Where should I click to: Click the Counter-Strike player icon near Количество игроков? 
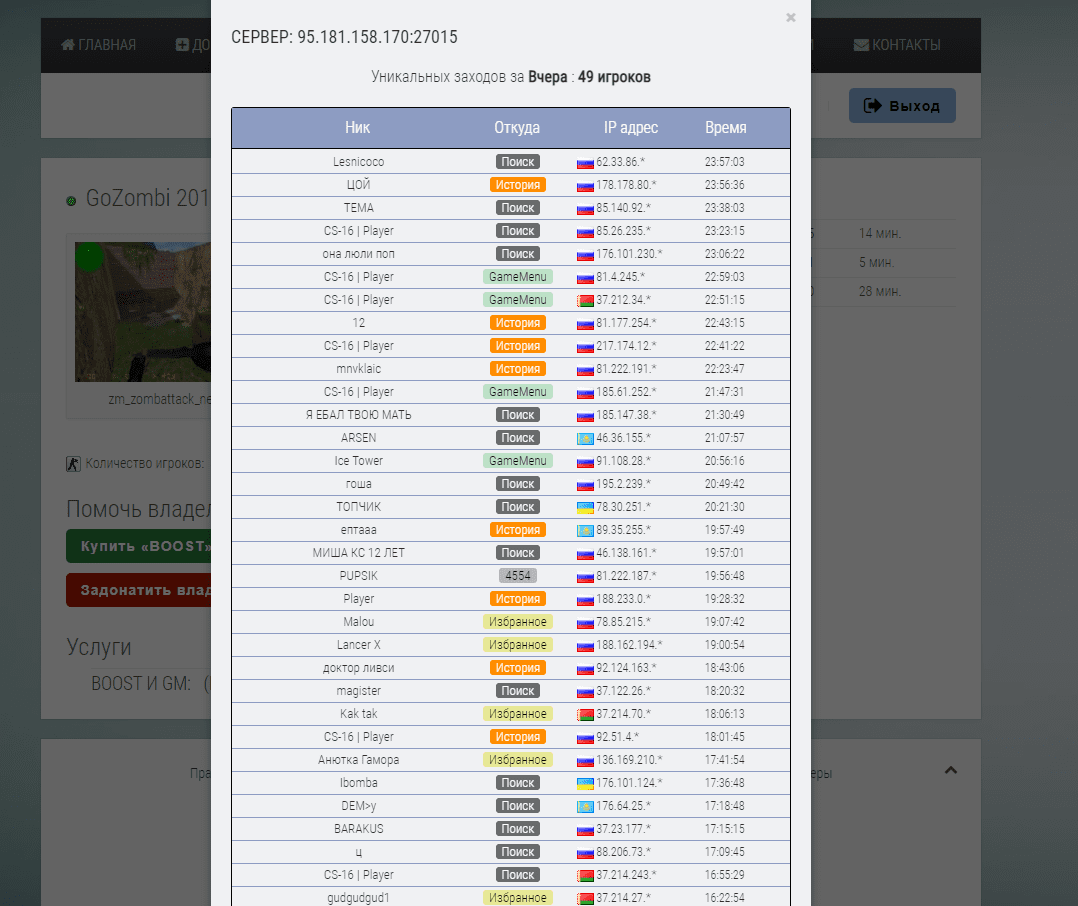tap(74, 464)
